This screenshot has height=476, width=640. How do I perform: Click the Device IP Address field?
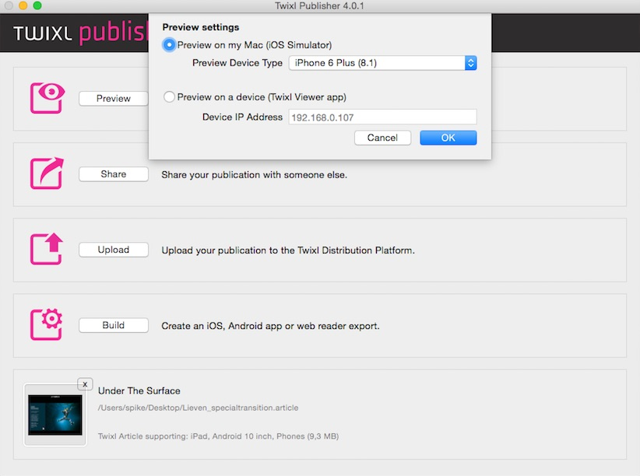tap(382, 117)
